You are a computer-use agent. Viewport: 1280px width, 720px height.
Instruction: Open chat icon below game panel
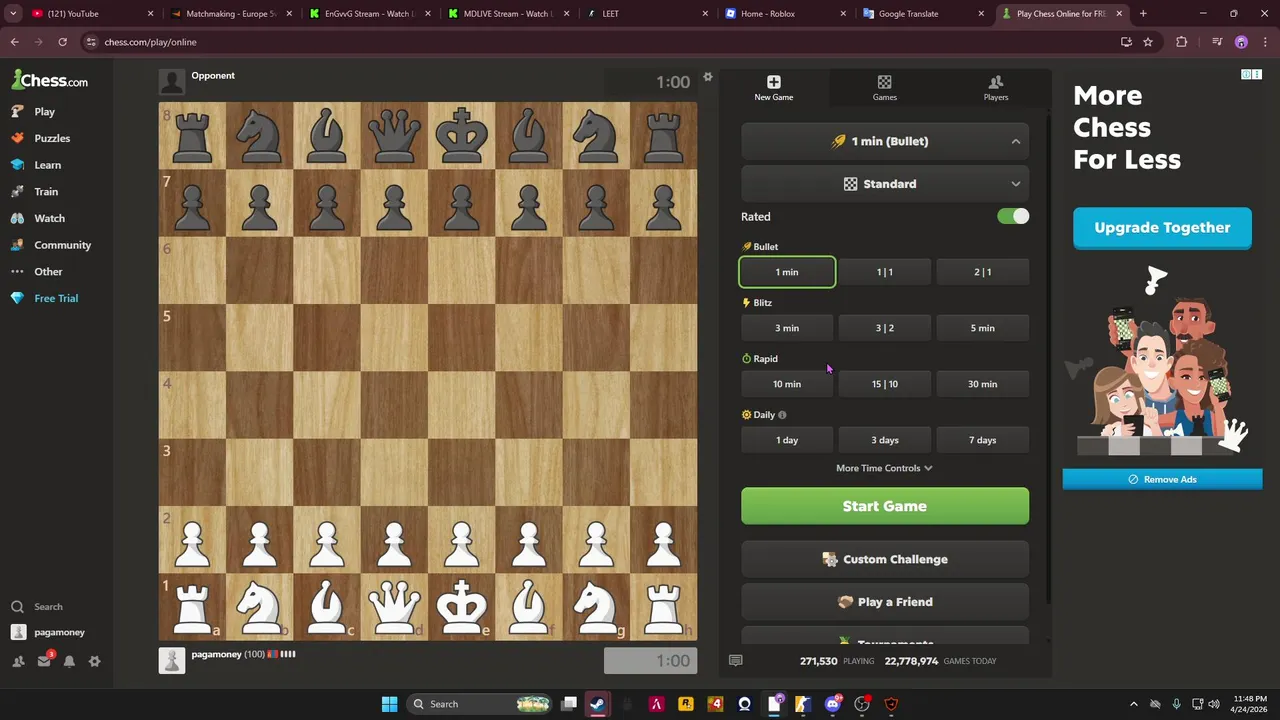pyautogui.click(x=736, y=661)
